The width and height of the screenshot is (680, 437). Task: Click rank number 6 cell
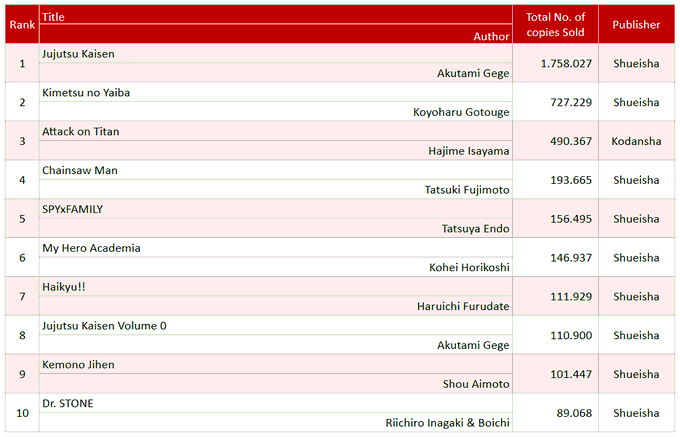point(22,258)
